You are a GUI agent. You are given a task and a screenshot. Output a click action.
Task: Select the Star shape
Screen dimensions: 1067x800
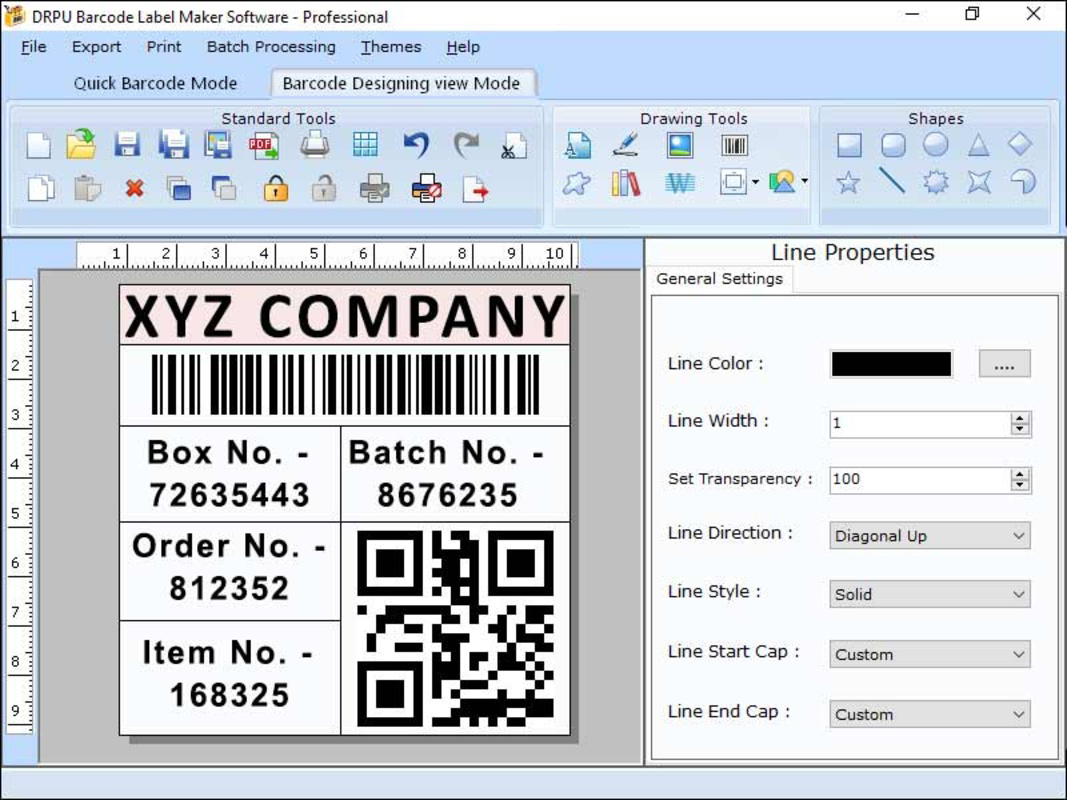coord(848,182)
